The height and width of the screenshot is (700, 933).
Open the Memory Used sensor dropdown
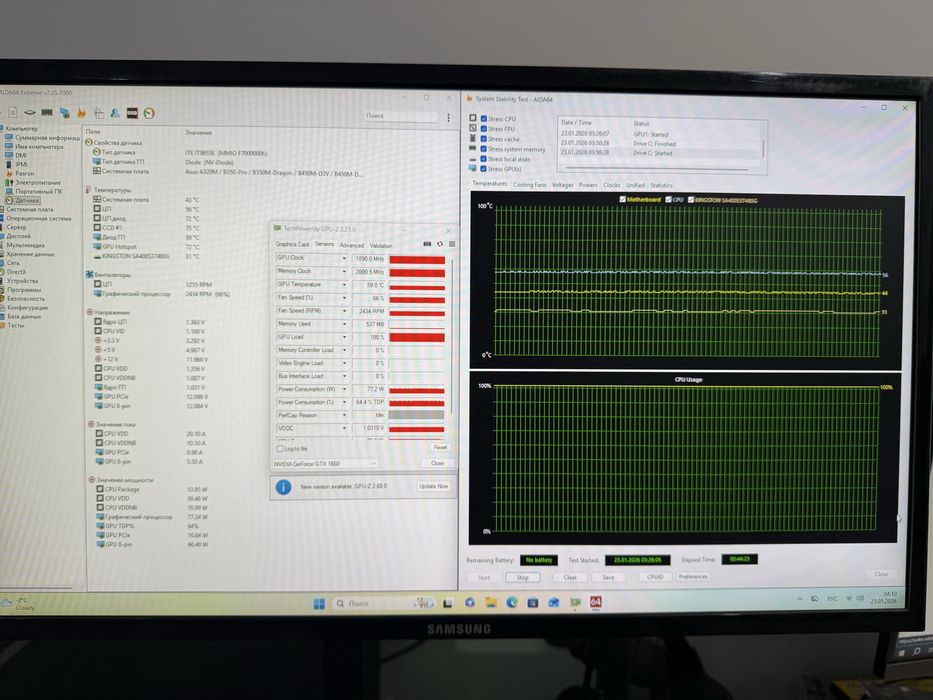point(344,324)
